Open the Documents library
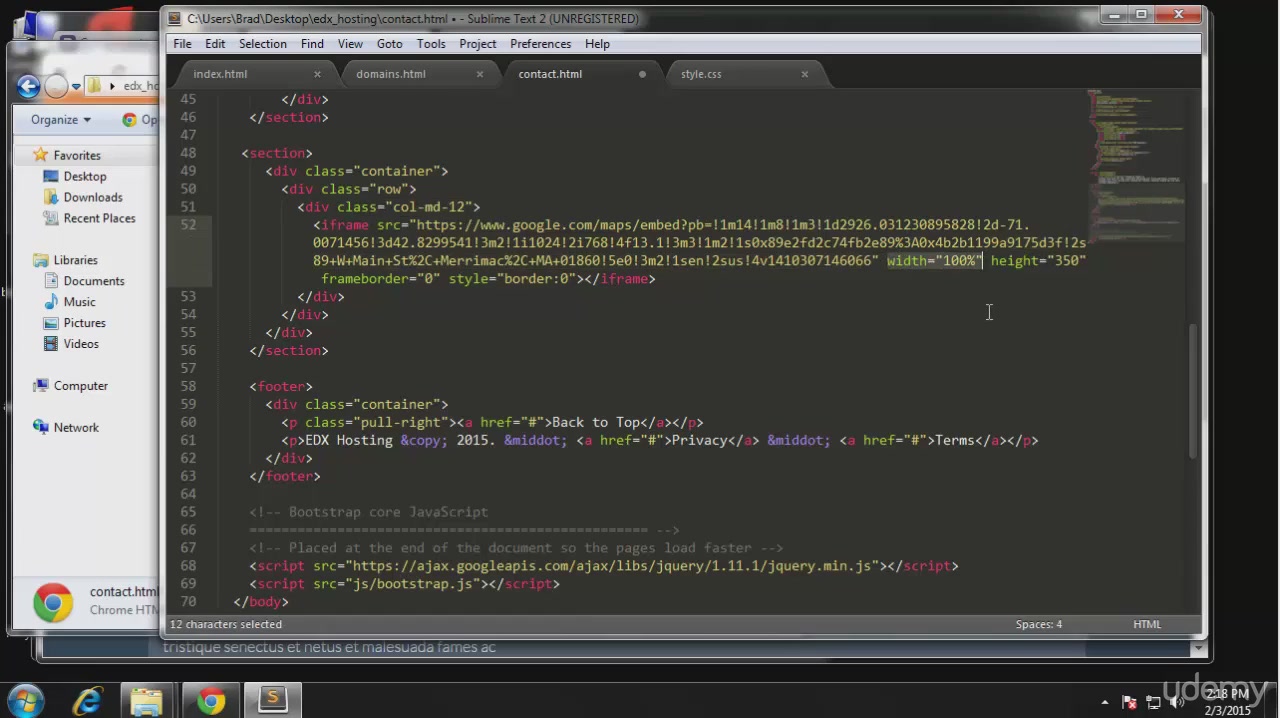1280x718 pixels. click(94, 281)
